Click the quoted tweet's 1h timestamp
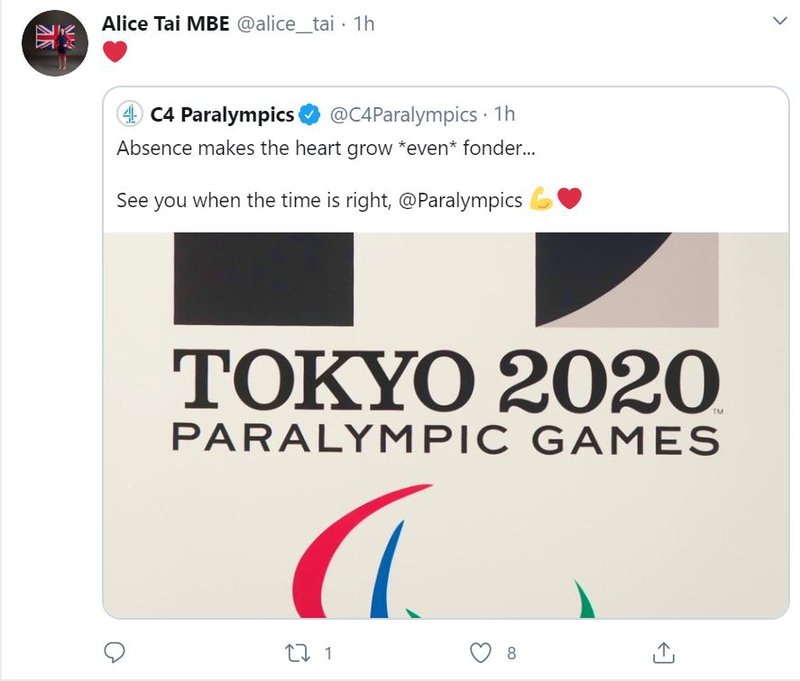 [505, 115]
